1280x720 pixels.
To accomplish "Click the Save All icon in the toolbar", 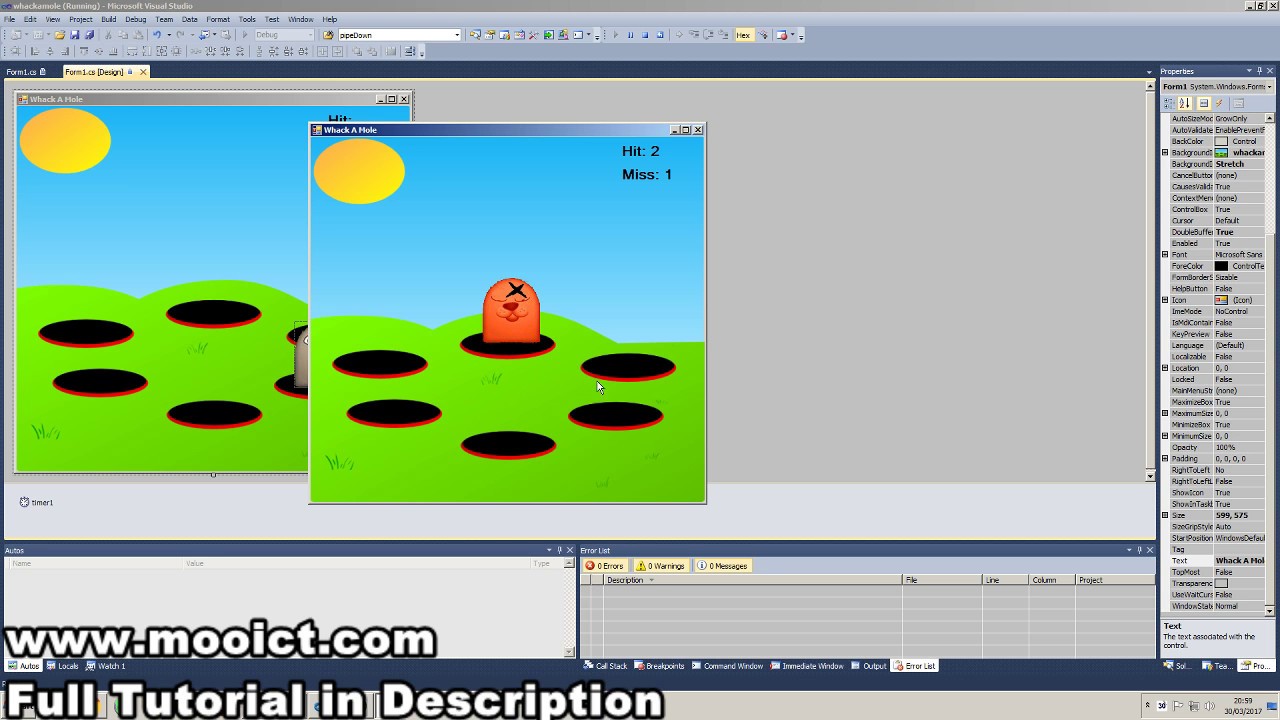I will click(x=90, y=35).
